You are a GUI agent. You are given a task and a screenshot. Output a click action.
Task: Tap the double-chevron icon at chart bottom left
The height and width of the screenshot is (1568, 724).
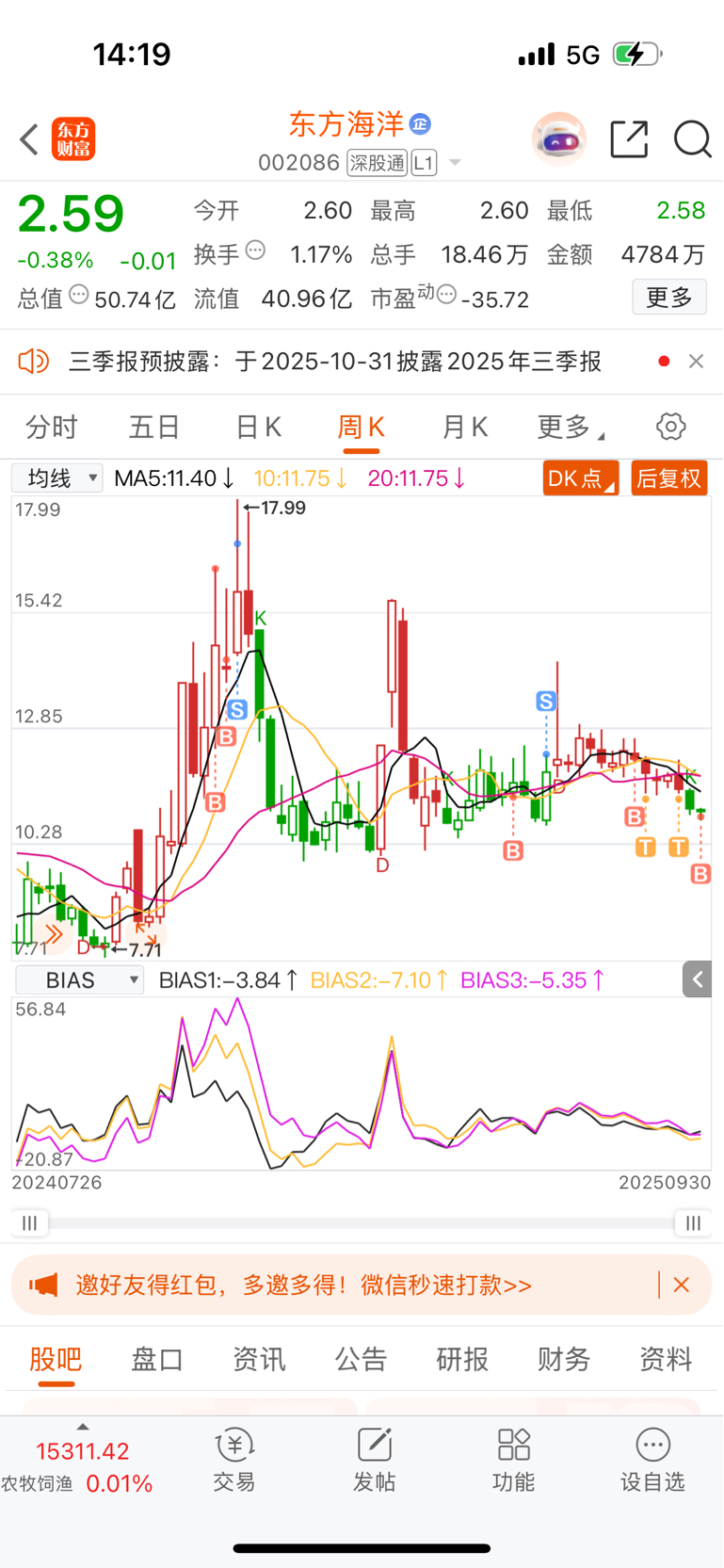(54, 934)
